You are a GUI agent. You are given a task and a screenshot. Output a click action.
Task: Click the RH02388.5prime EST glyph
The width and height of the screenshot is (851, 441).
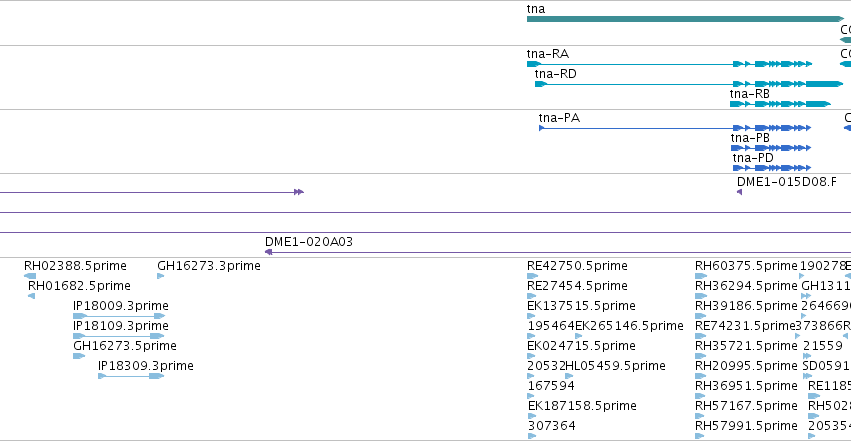[x=30, y=276]
